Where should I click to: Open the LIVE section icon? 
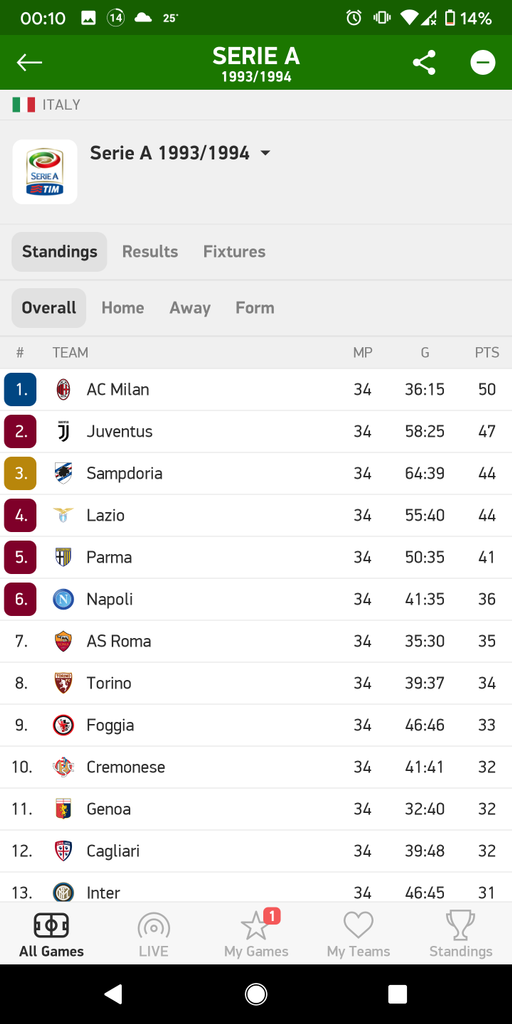pos(153,926)
